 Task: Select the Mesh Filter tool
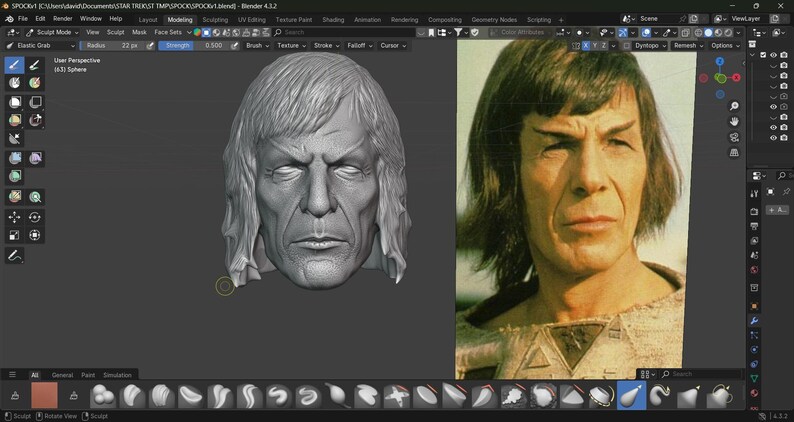15,158
